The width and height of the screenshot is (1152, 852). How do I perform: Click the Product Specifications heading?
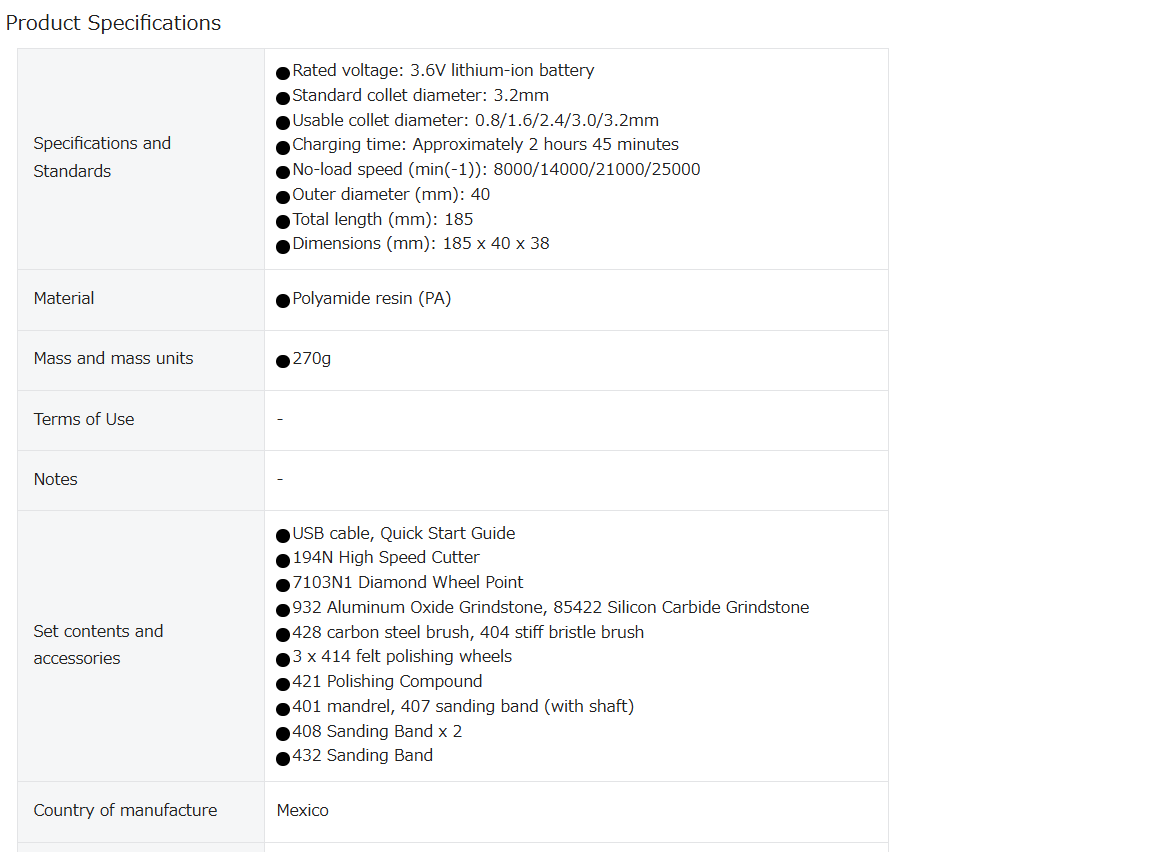[x=113, y=23]
